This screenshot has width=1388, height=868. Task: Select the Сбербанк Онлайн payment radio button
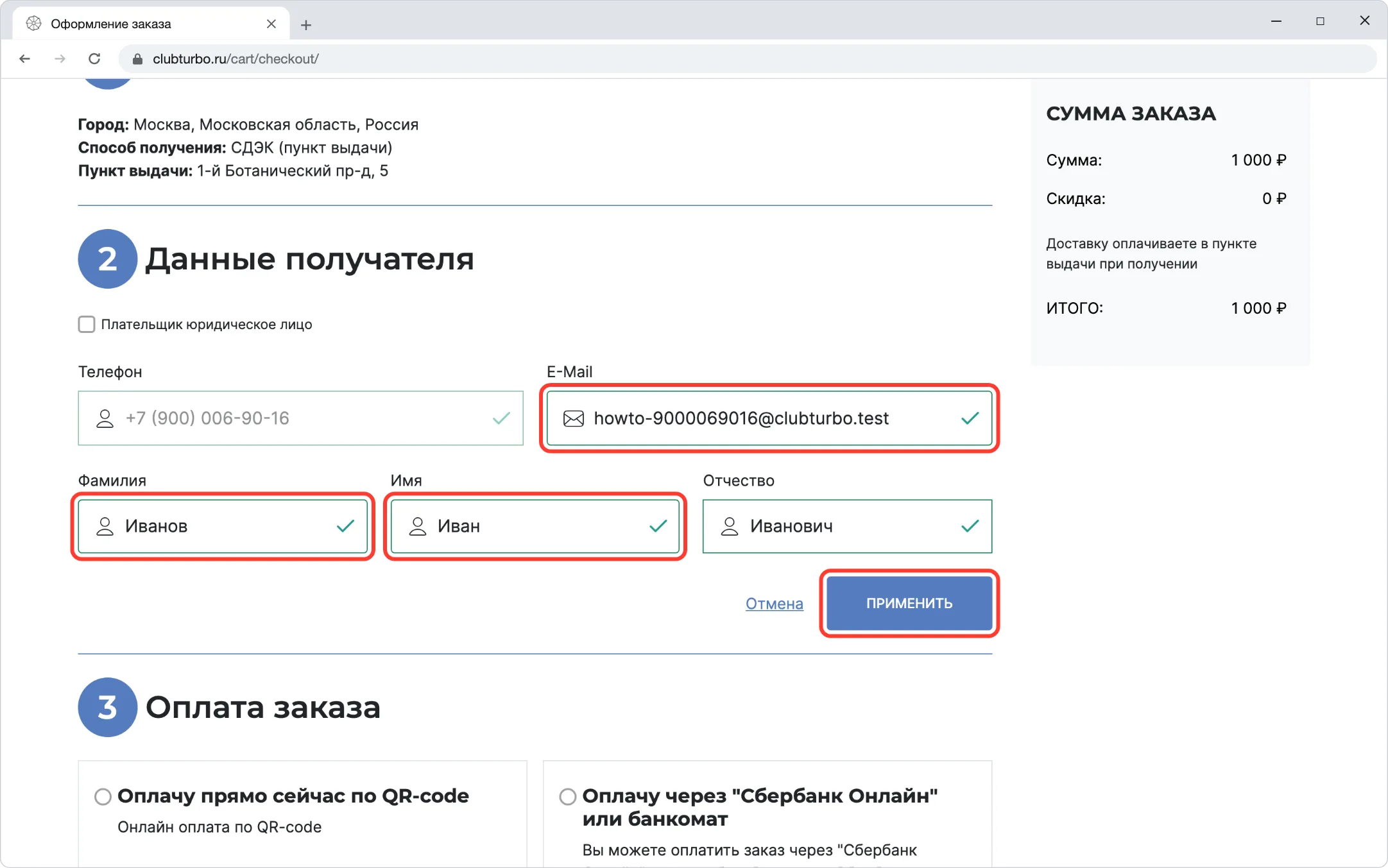tap(567, 796)
